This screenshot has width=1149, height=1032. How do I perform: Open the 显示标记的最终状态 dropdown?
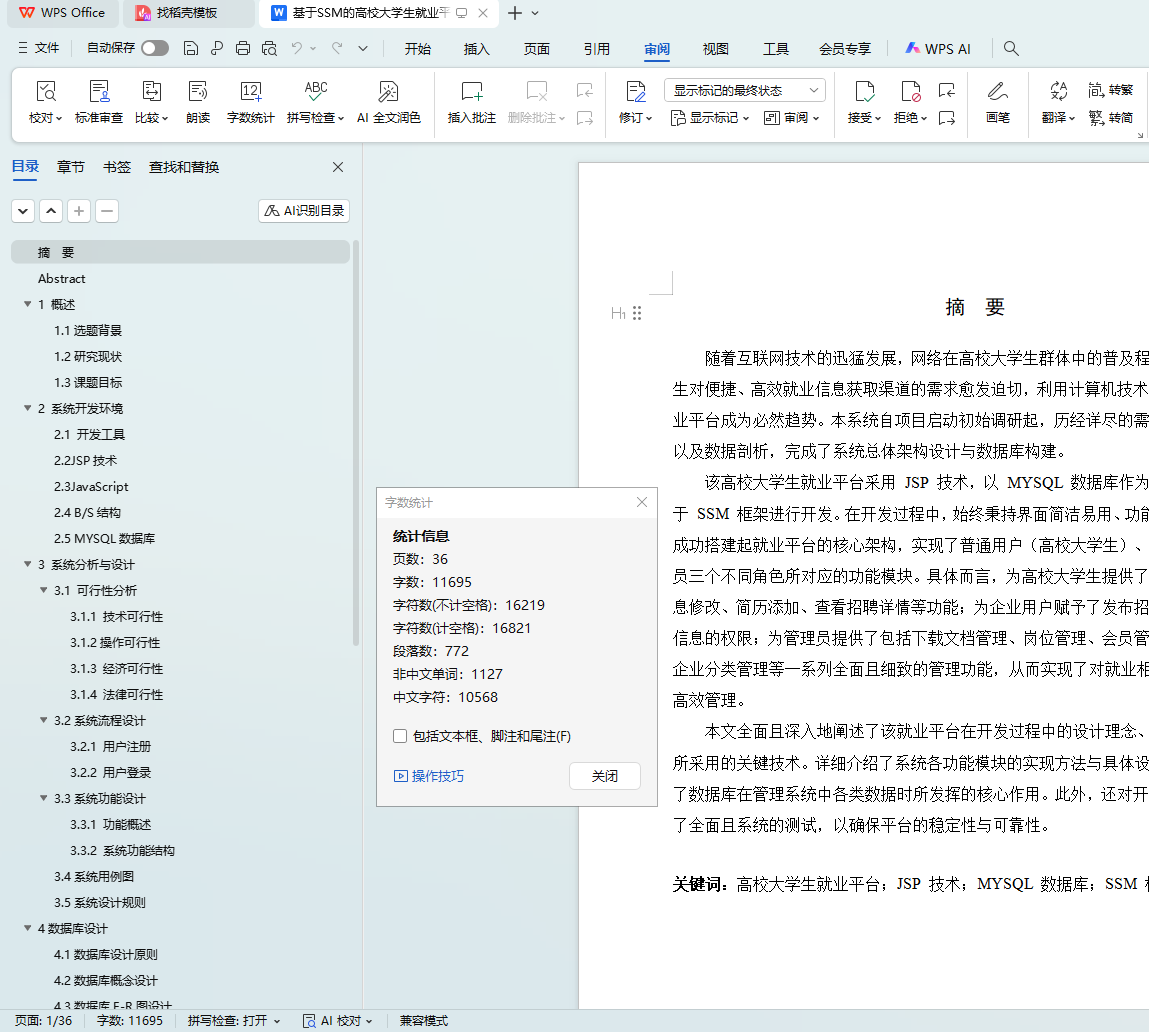tap(744, 90)
